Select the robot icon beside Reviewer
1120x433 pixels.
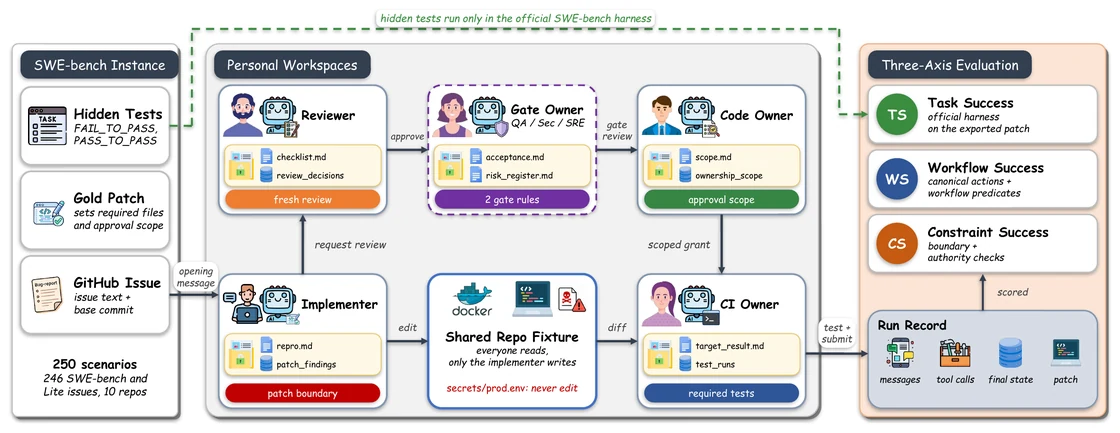point(281,118)
